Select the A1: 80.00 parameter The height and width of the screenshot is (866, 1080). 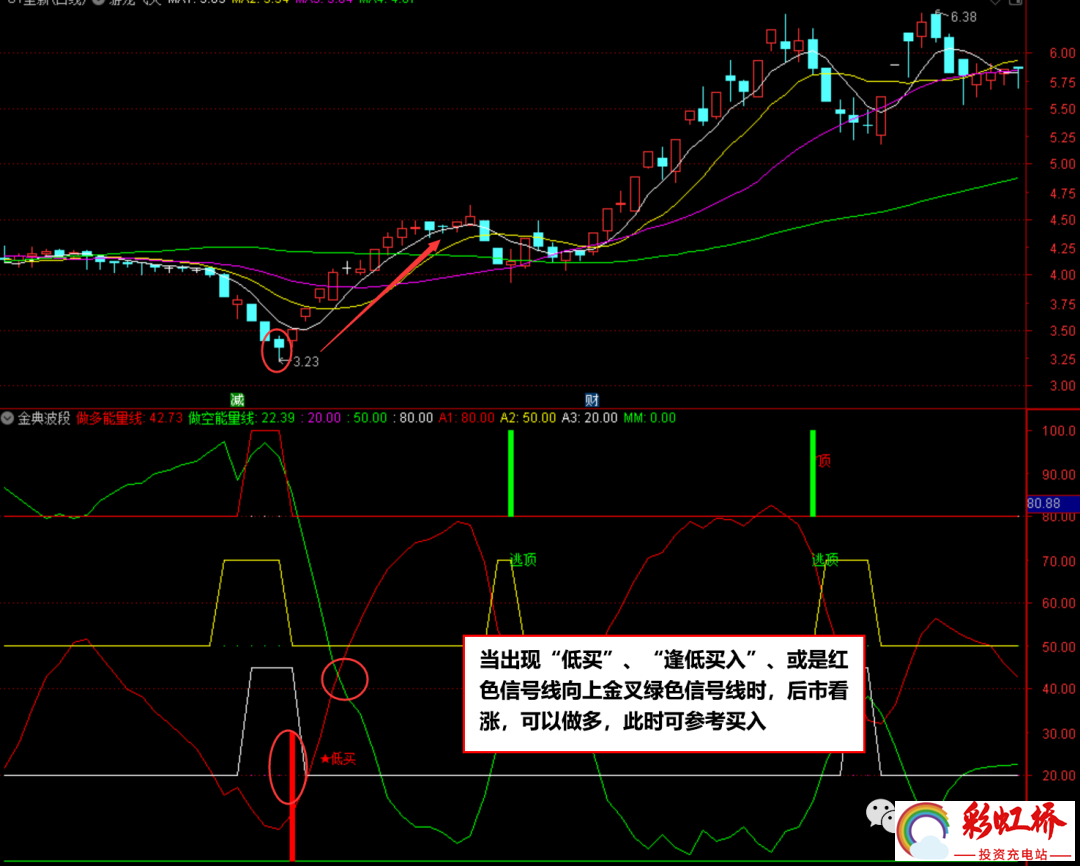[466, 418]
